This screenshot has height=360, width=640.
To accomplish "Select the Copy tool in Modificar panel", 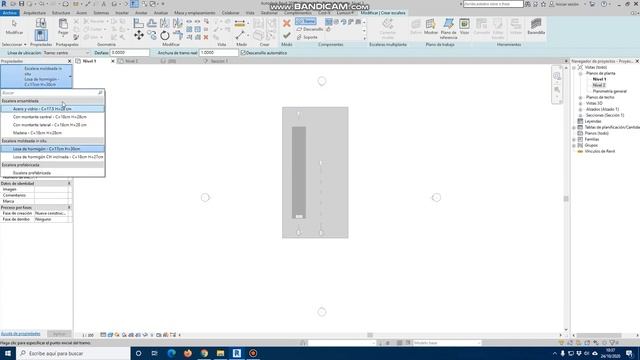I will coord(152,36).
